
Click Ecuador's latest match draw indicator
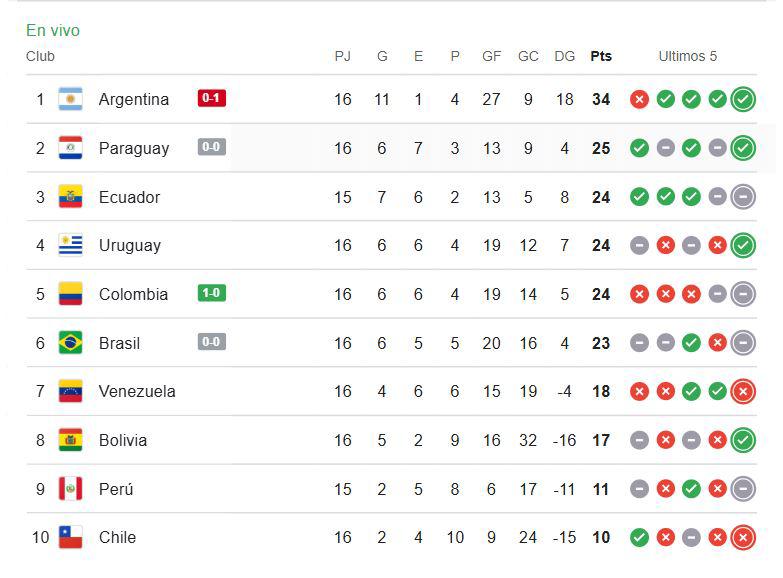coord(742,197)
